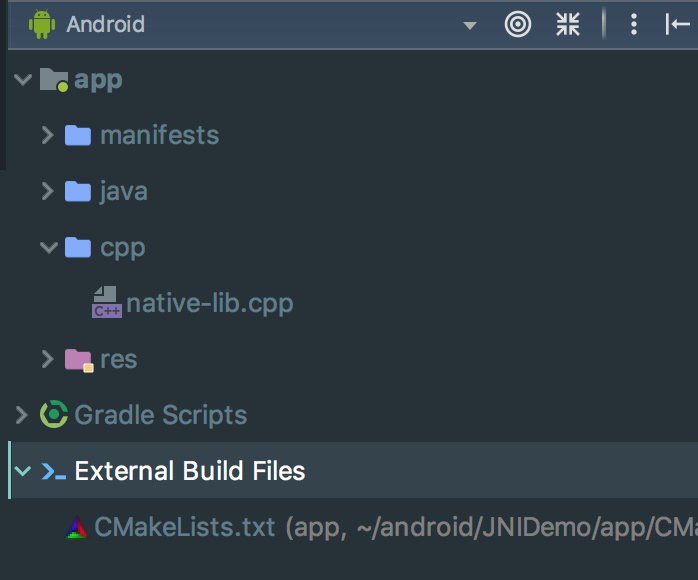The image size is (698, 580).
Task: Collapse the cpp folder chevron
Action: (49, 247)
